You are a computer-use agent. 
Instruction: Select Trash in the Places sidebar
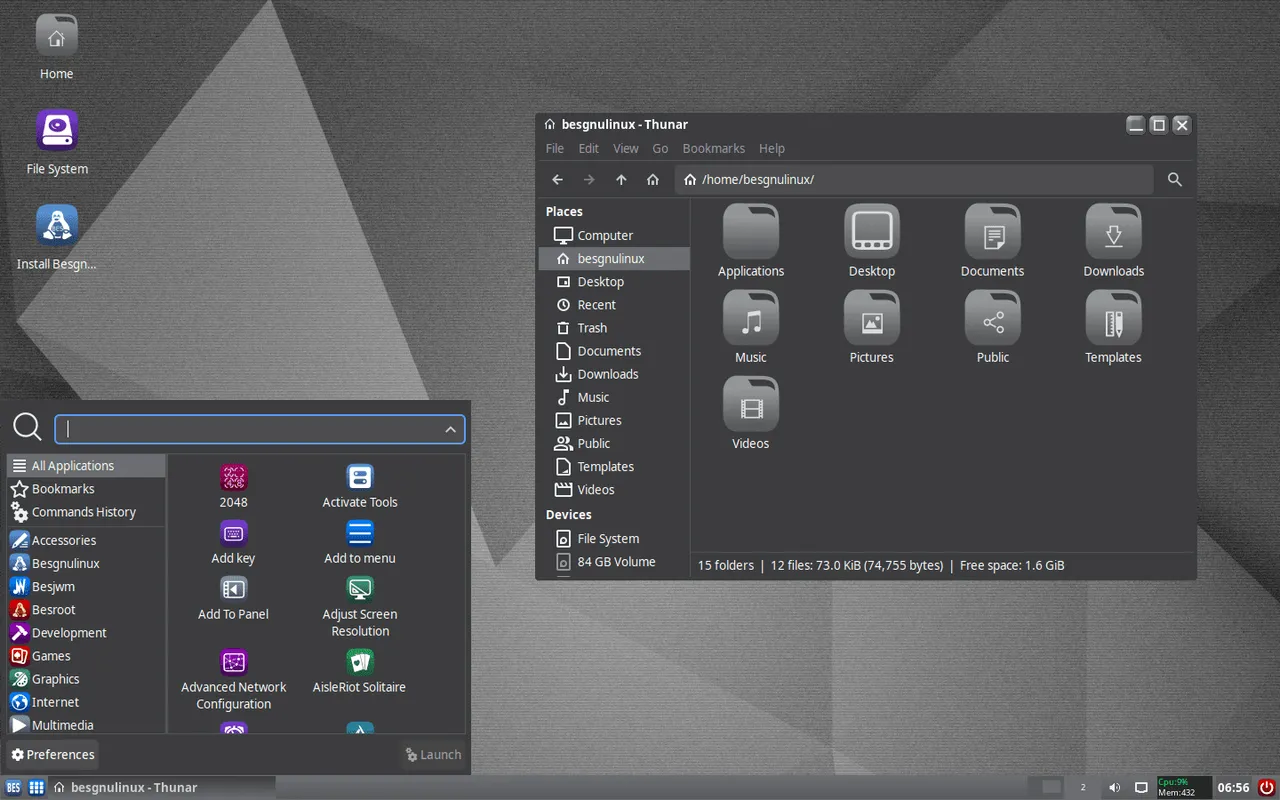(592, 328)
